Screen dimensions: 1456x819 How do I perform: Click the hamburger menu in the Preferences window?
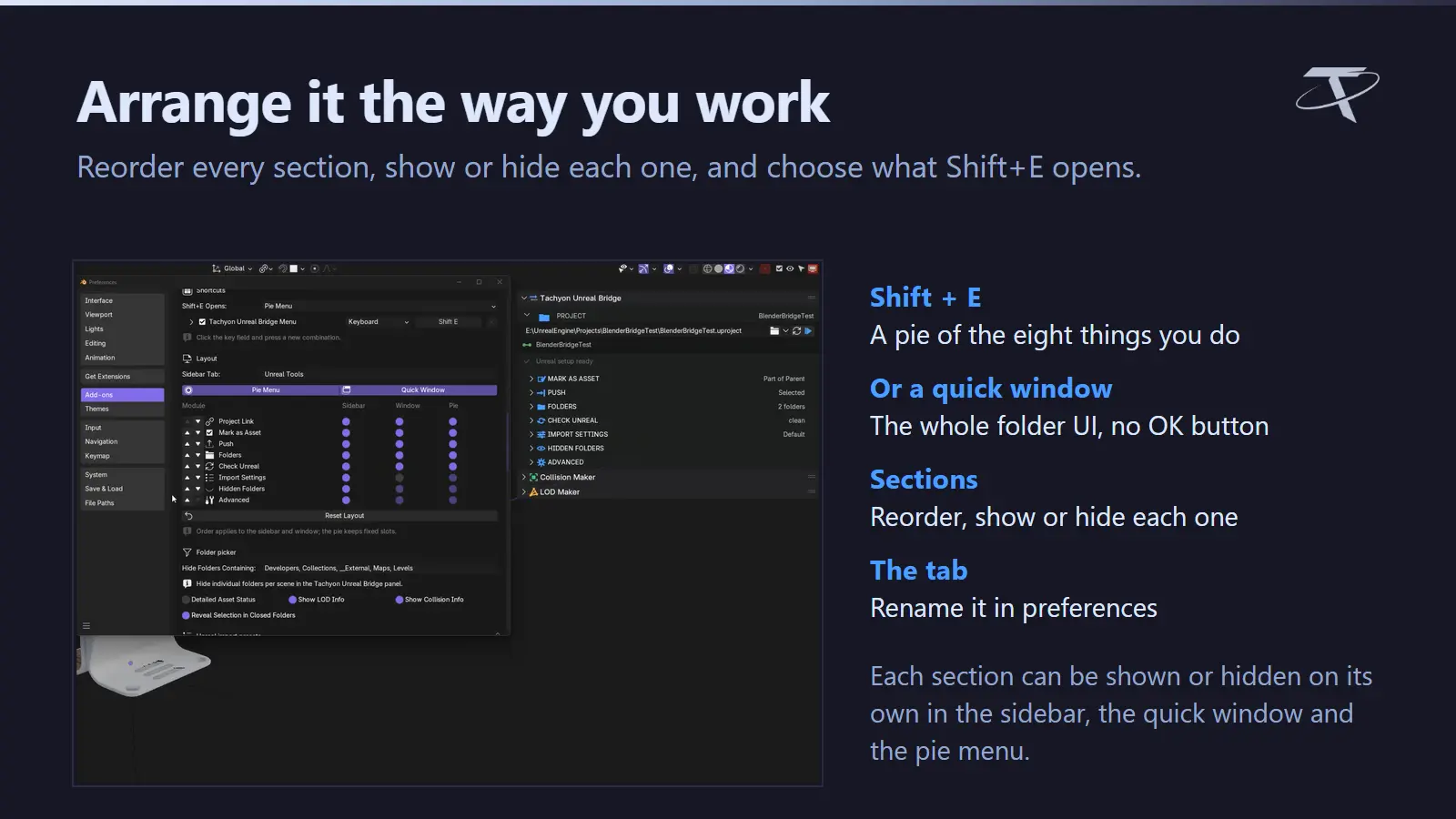coord(86,626)
